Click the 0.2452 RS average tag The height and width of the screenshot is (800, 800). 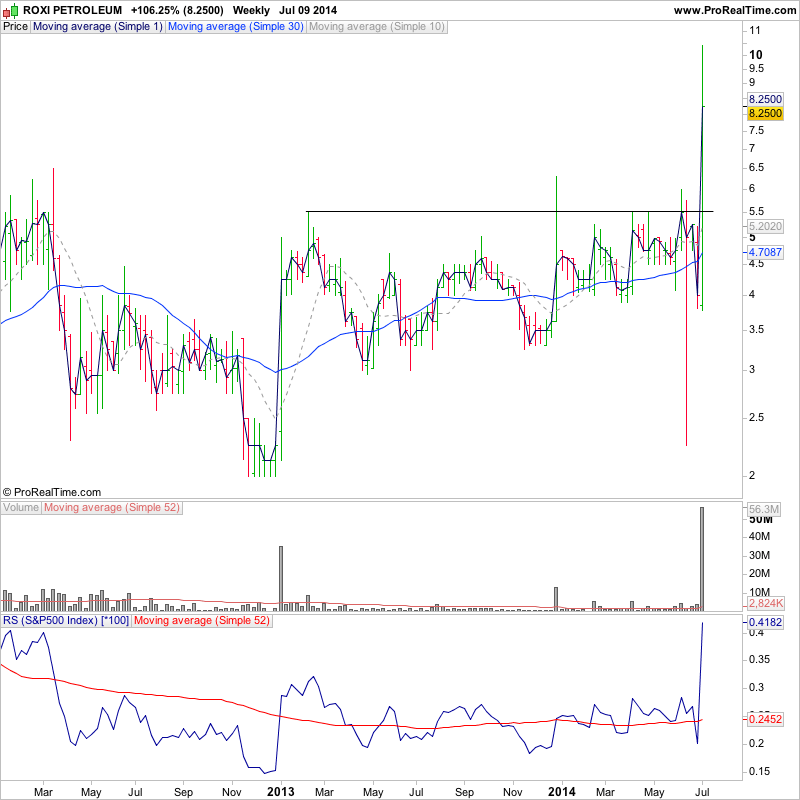(x=765, y=719)
